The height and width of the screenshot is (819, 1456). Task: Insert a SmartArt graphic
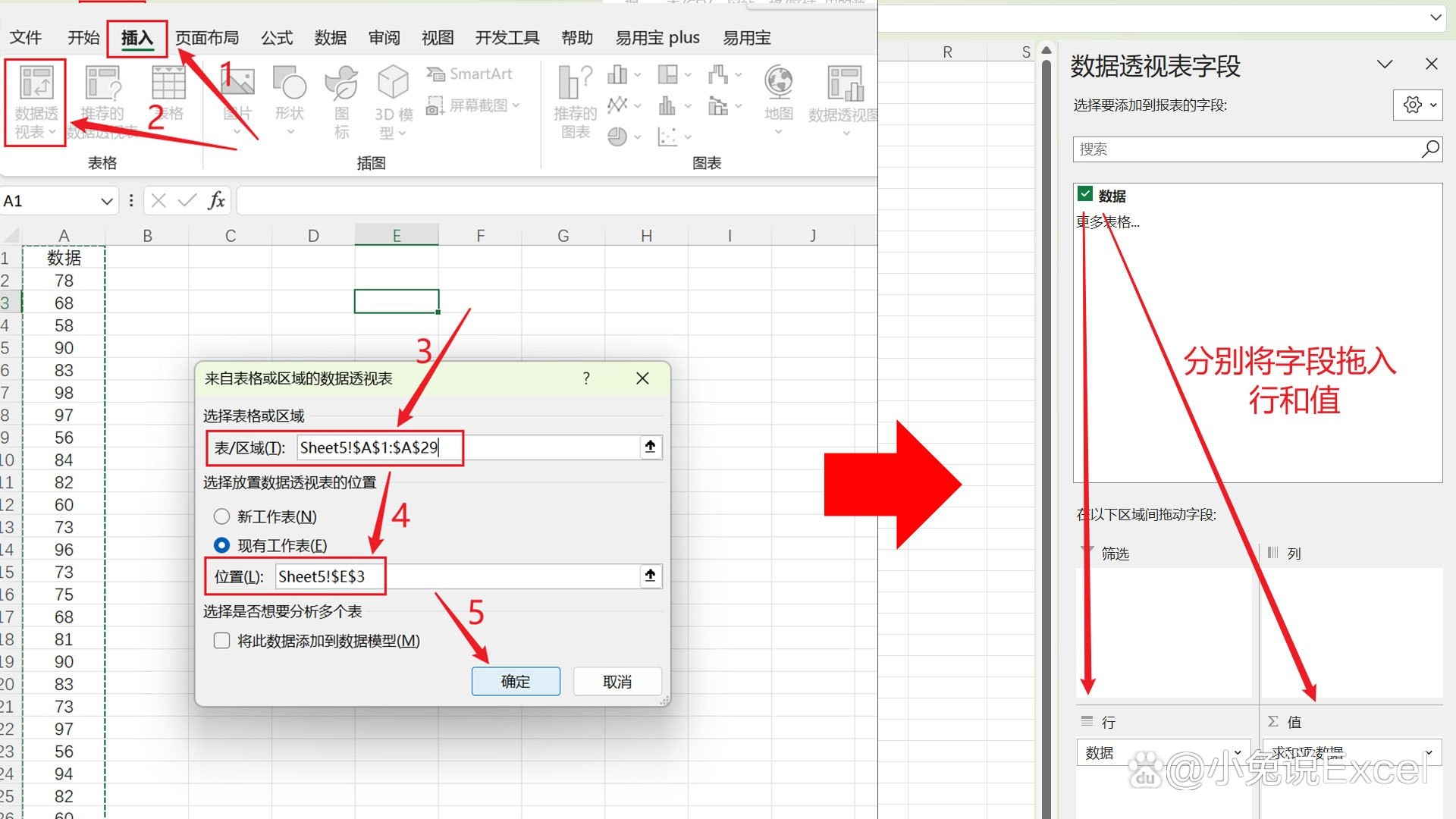[469, 74]
